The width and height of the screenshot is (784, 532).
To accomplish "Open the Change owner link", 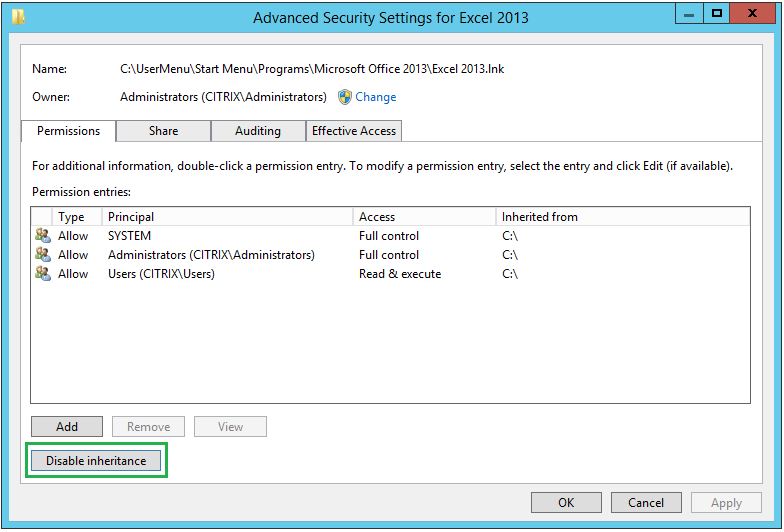I will (376, 97).
